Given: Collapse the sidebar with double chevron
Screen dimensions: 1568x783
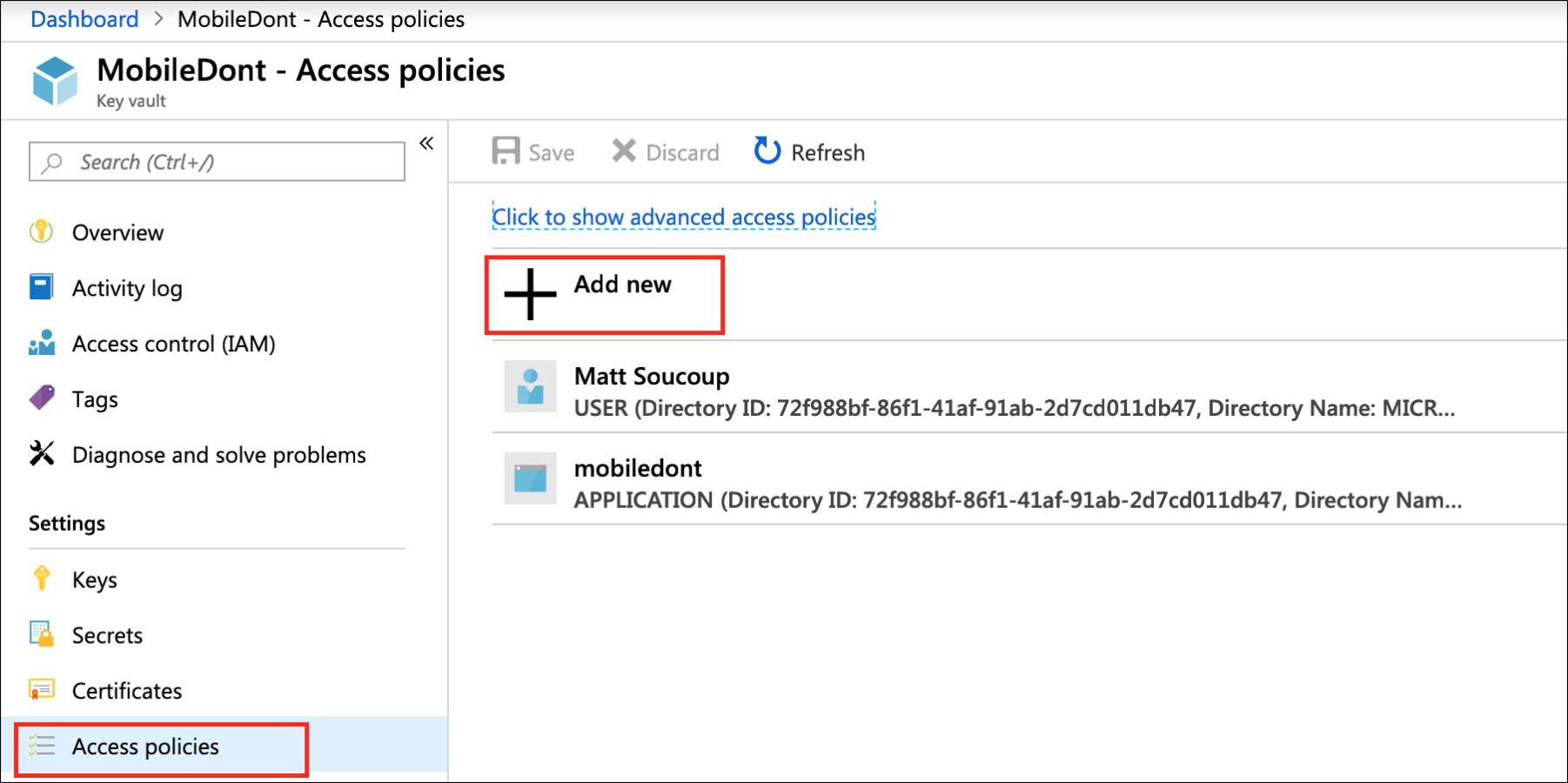Looking at the screenshot, I should (426, 144).
